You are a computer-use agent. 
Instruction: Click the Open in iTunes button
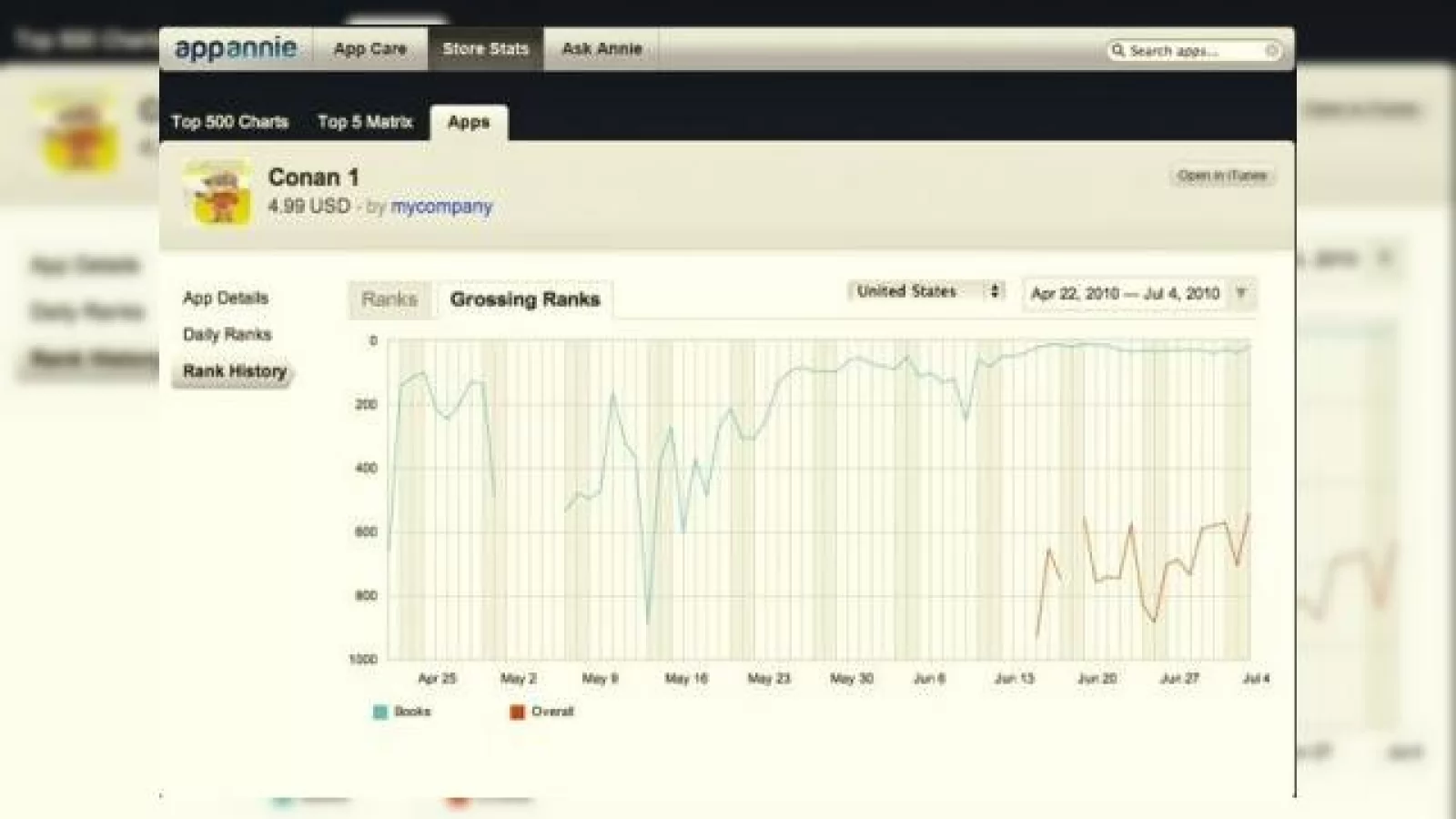tap(1222, 176)
